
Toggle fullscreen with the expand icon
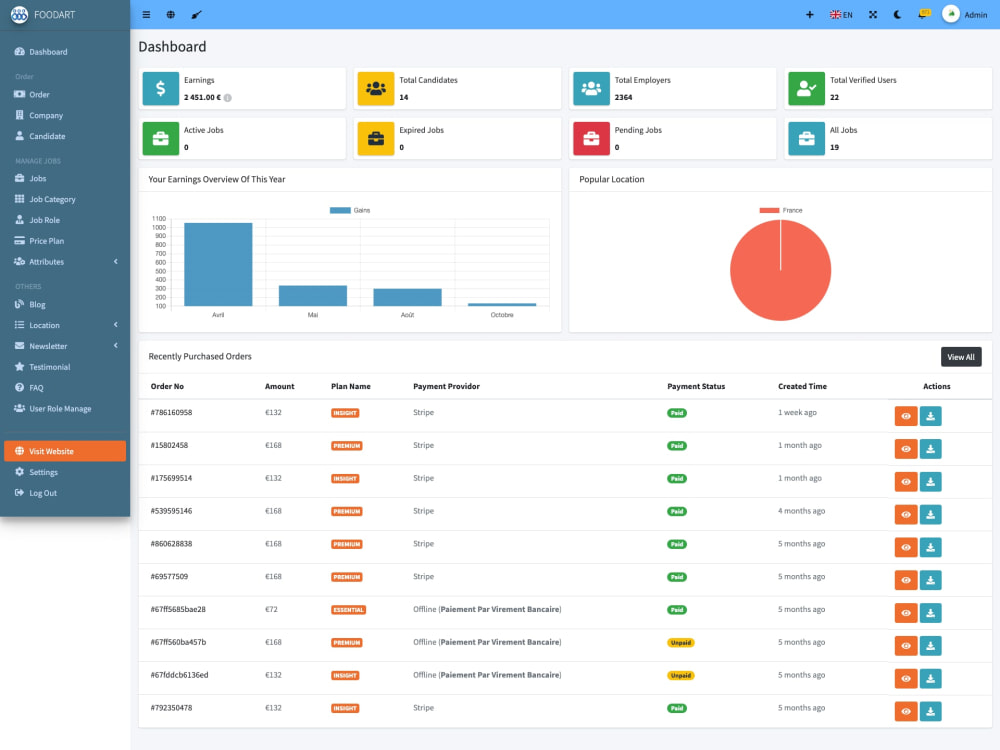(x=872, y=15)
